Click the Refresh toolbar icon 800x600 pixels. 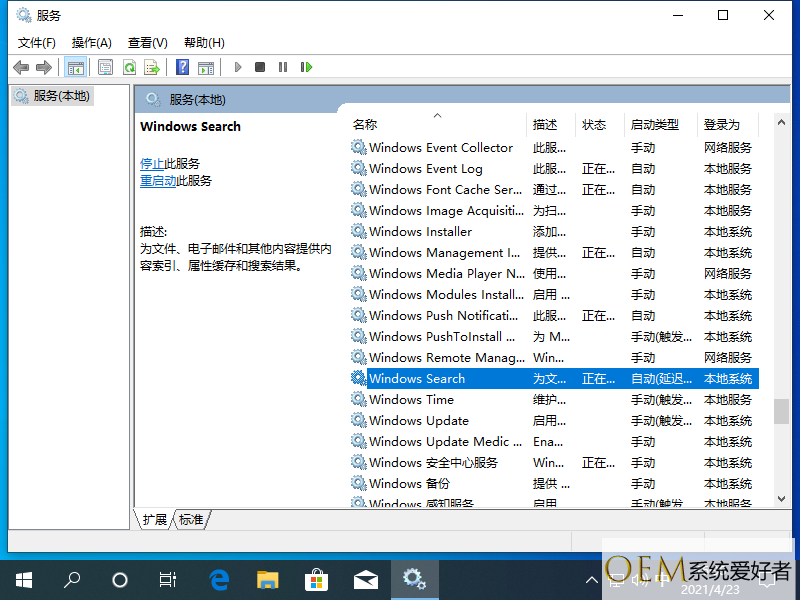tap(129, 67)
